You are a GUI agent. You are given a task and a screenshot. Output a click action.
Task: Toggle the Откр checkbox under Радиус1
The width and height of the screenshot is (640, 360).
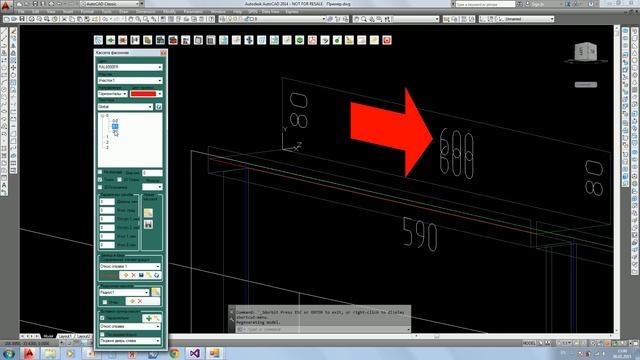pos(105,302)
